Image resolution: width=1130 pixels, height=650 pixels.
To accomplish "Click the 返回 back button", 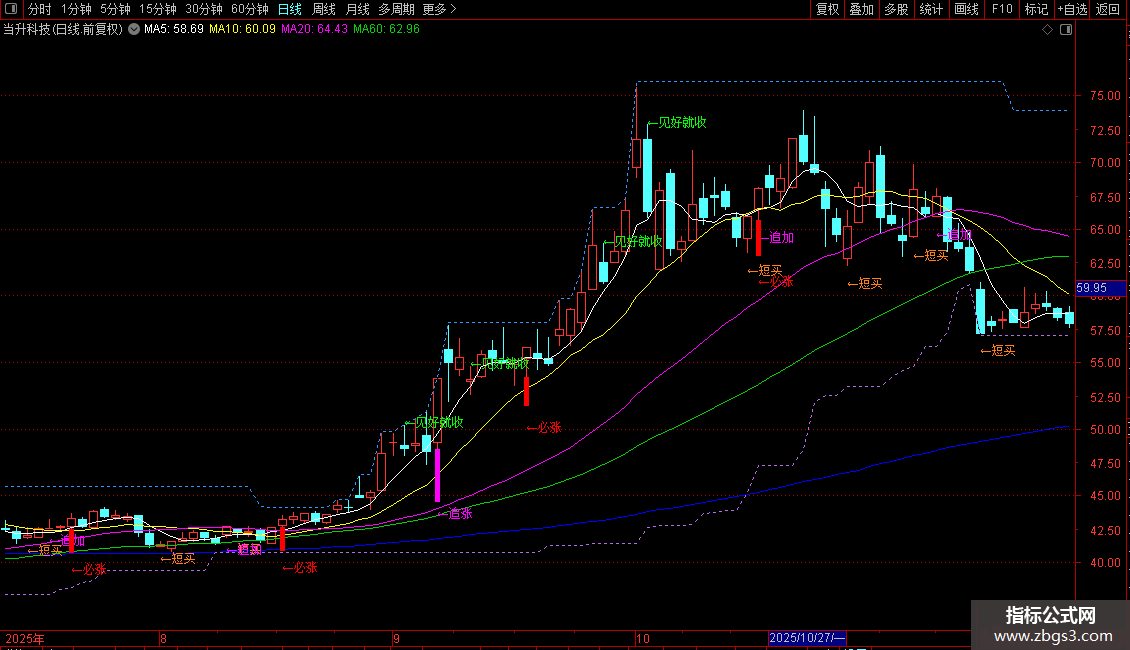I will (x=1108, y=9).
